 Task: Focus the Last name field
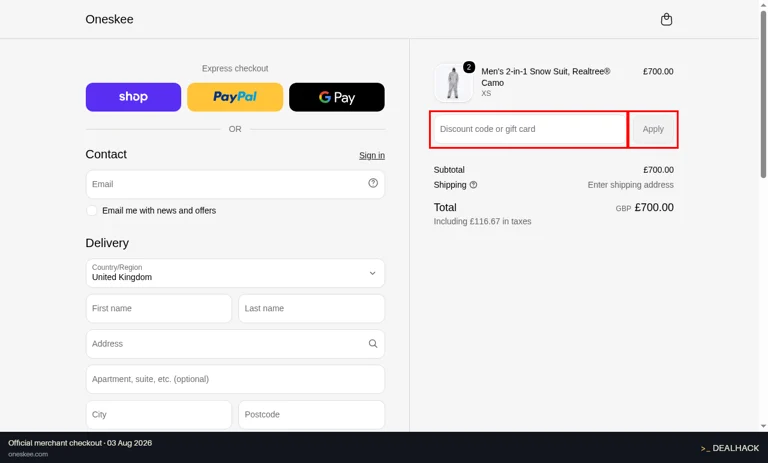[x=312, y=308]
